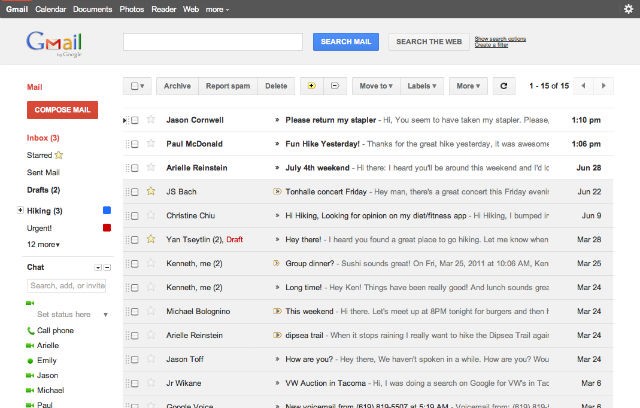Screen dimensions: 640x408
Task: Star the Paul McDonald email
Action: coord(151,143)
